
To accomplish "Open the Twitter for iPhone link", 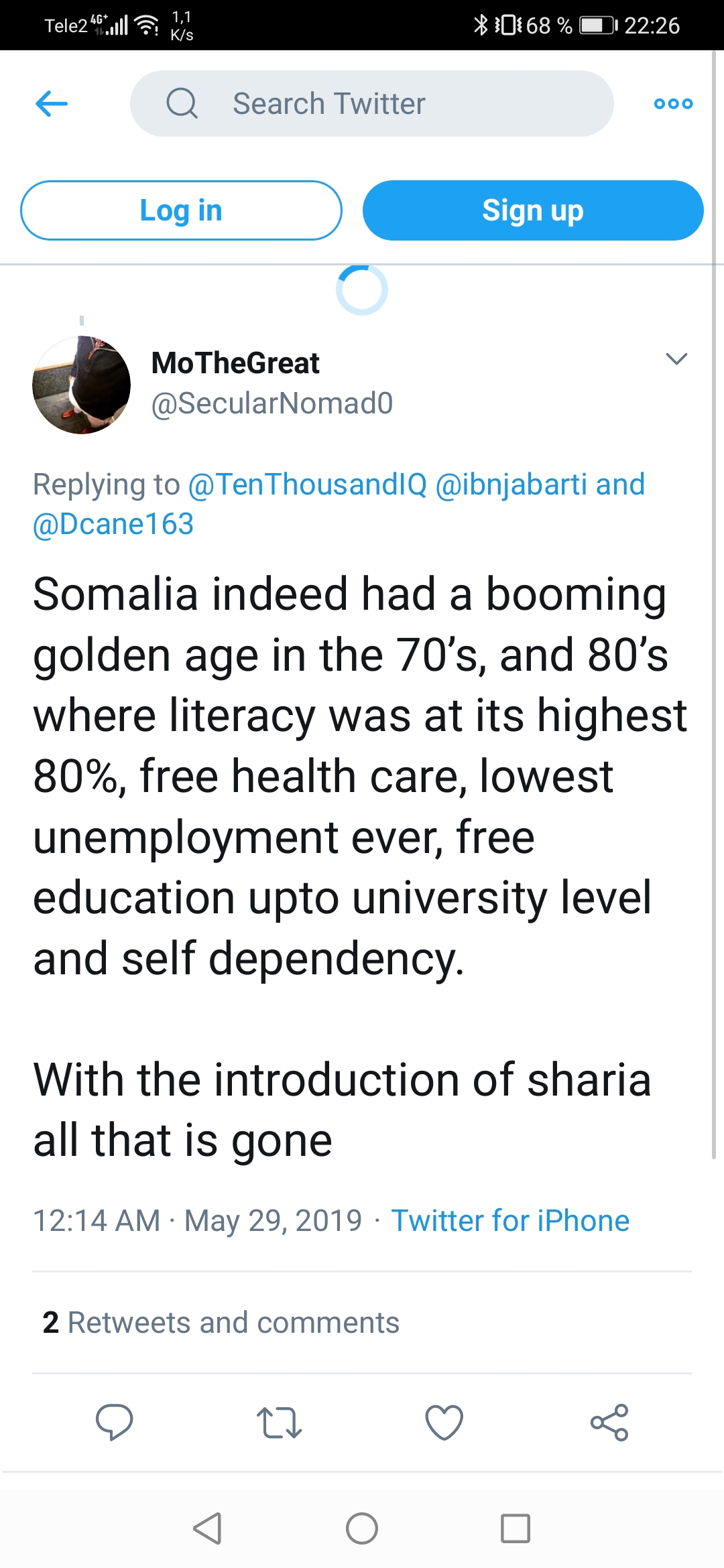I will pos(510,1221).
